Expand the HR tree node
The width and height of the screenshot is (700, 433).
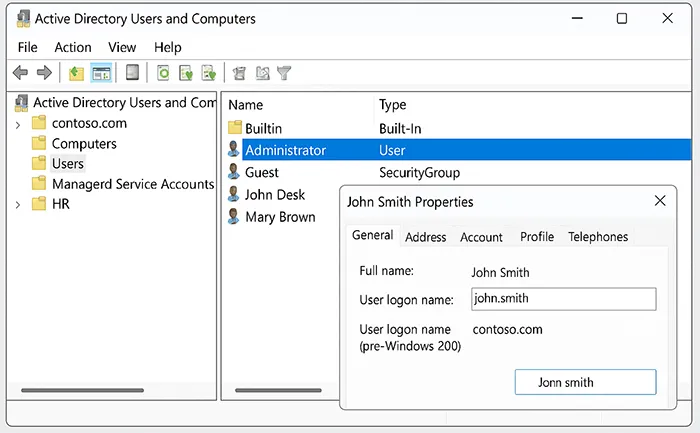click(x=18, y=204)
